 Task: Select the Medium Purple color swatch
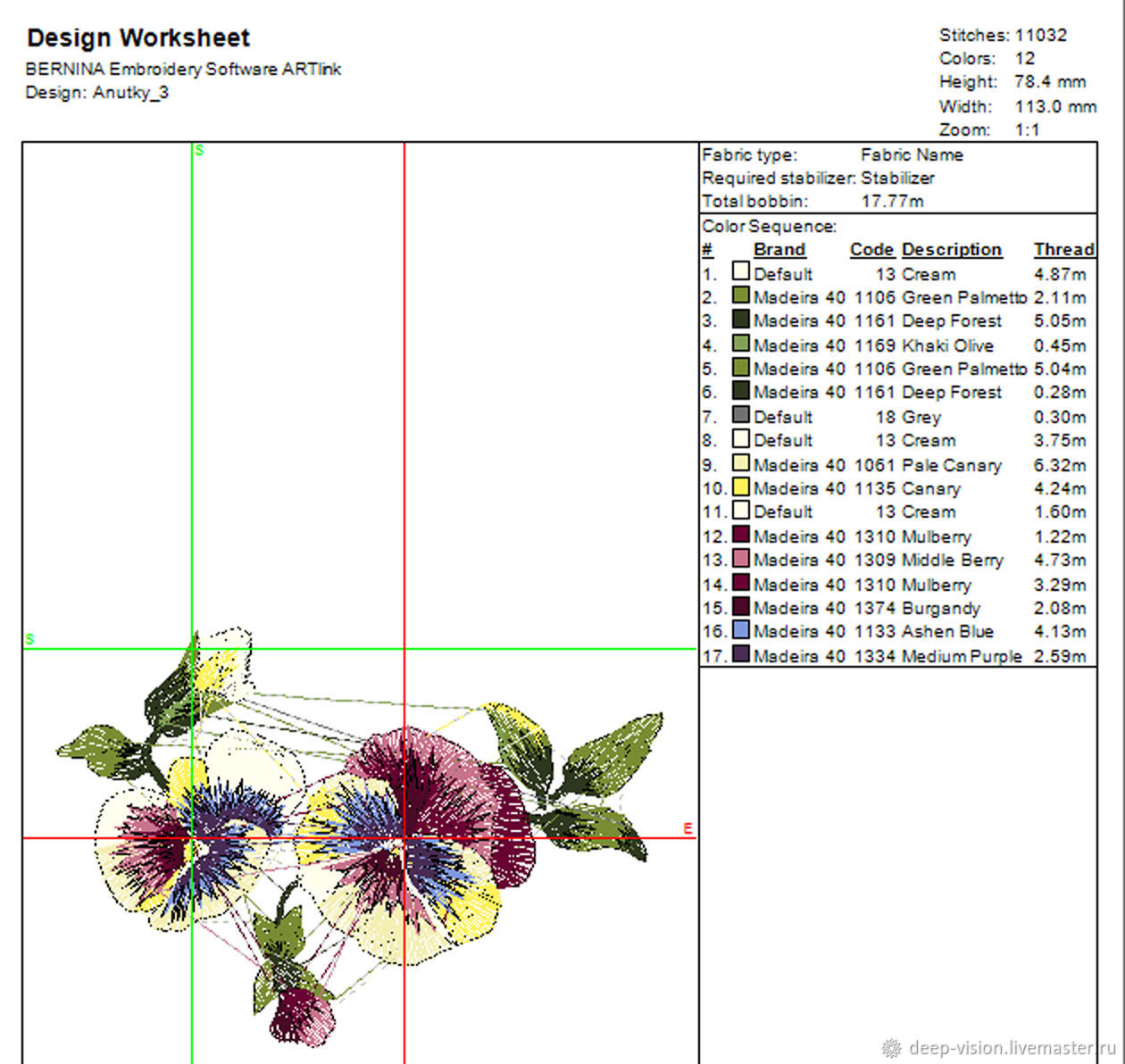pyautogui.click(x=740, y=653)
